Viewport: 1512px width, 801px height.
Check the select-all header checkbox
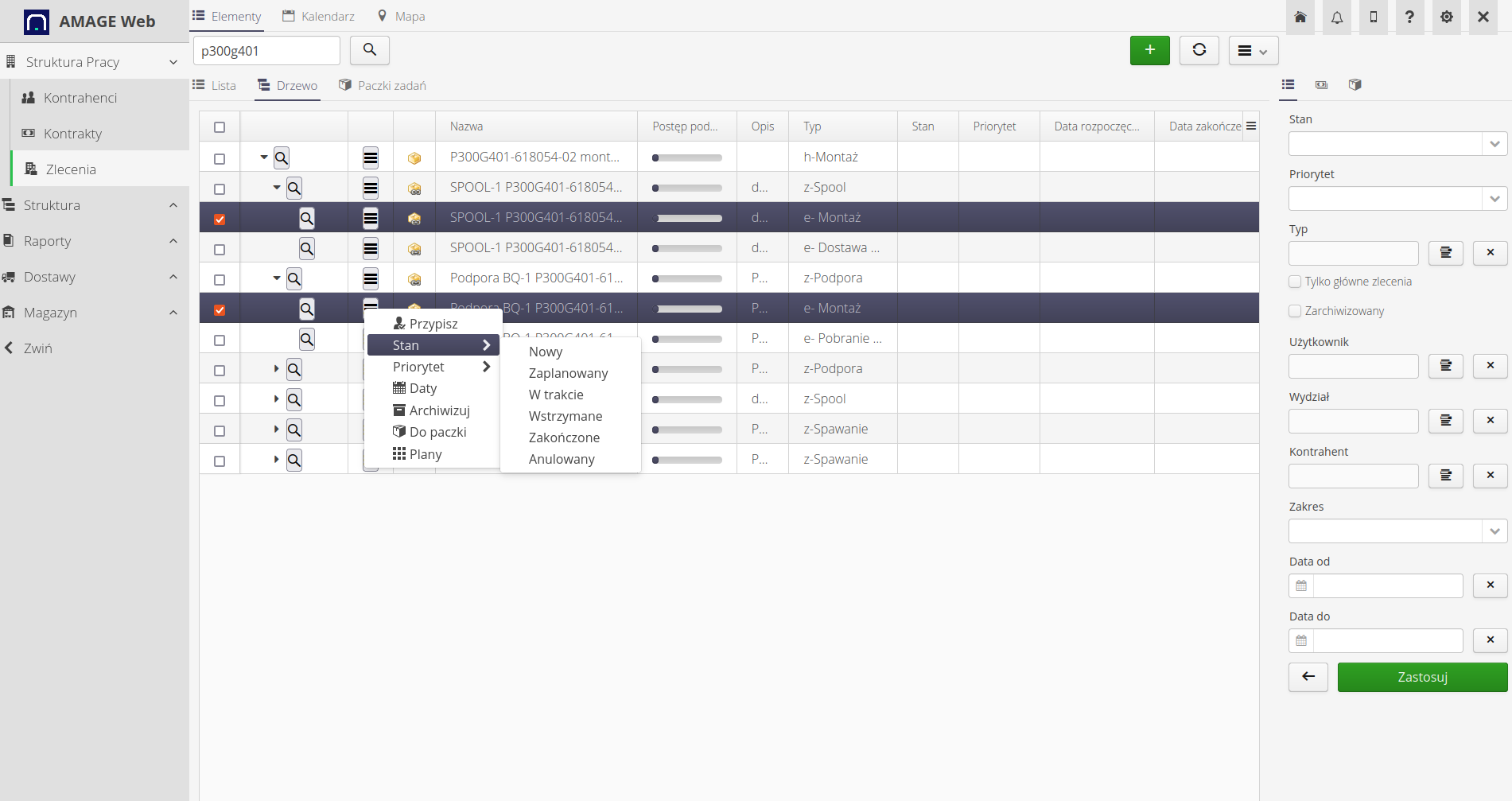[220, 127]
